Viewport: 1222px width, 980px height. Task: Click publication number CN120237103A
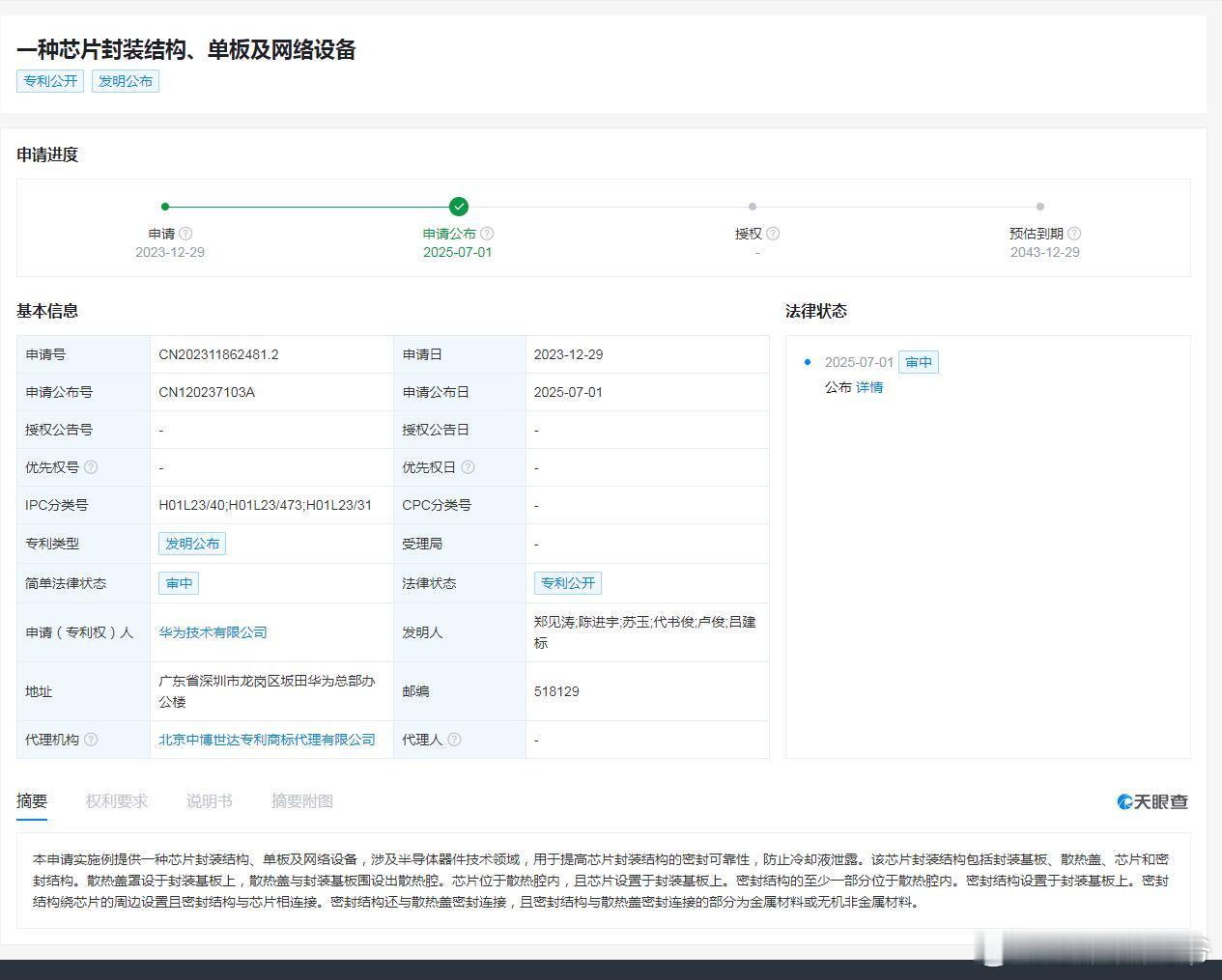(207, 392)
